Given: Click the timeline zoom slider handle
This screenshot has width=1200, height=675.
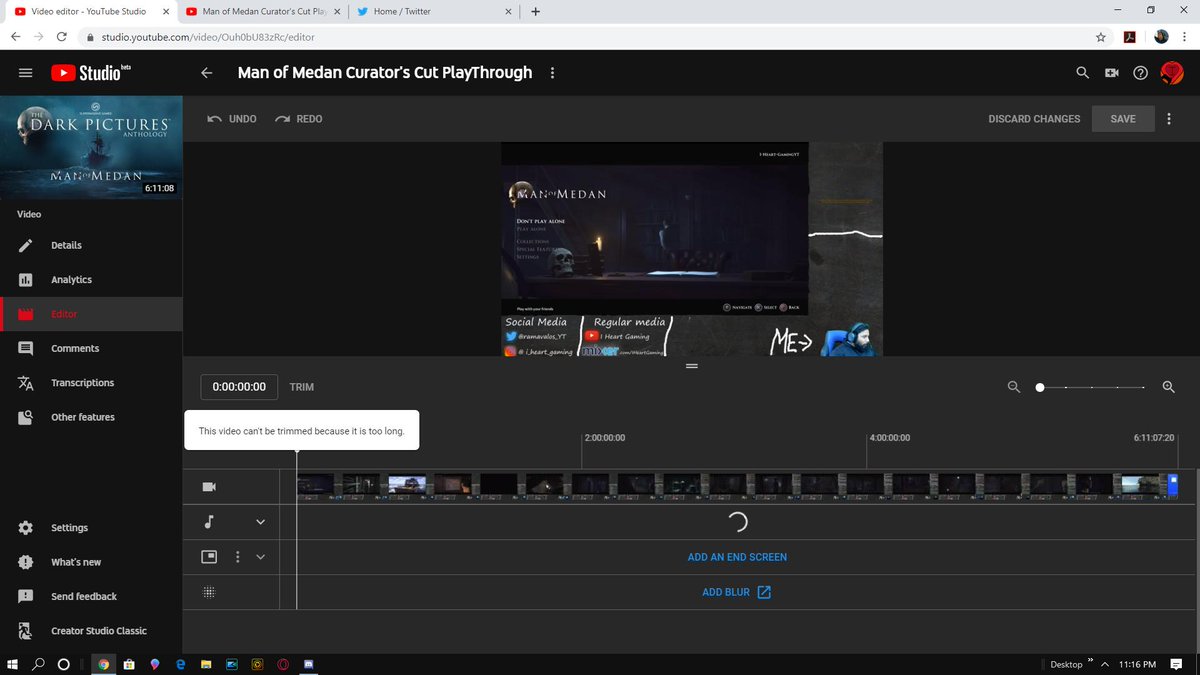Looking at the screenshot, I should click(1040, 387).
